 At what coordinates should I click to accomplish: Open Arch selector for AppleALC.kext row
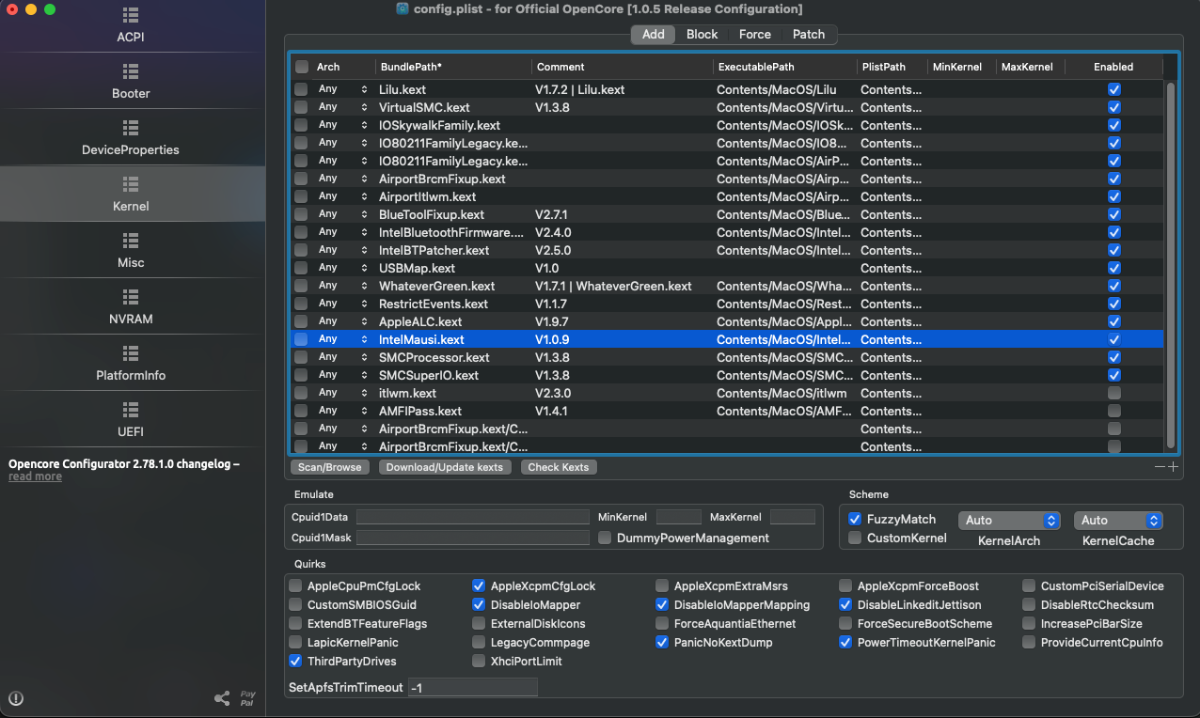[x=343, y=322]
